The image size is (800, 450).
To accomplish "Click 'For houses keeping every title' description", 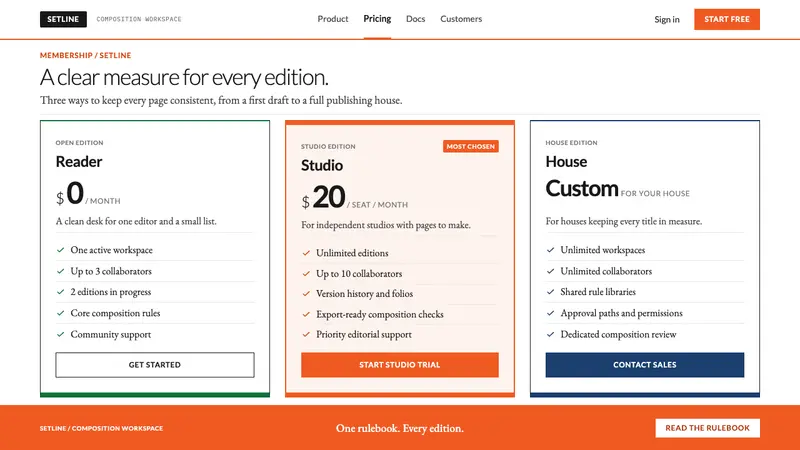I will tap(623, 221).
